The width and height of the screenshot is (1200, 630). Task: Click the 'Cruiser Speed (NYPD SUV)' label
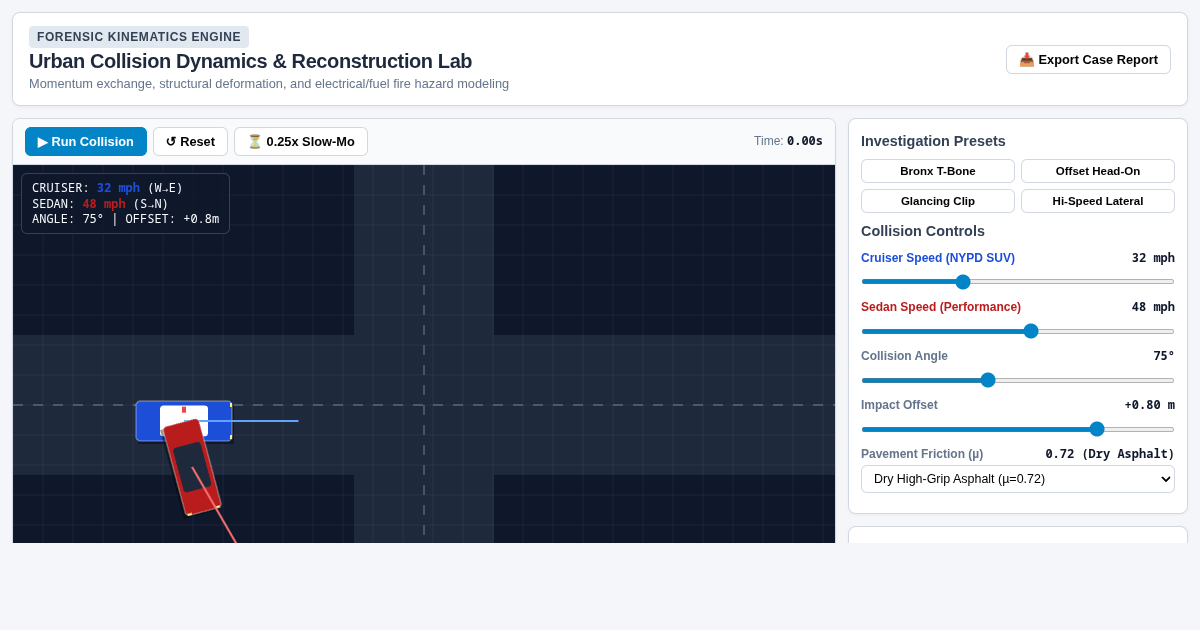tap(938, 258)
